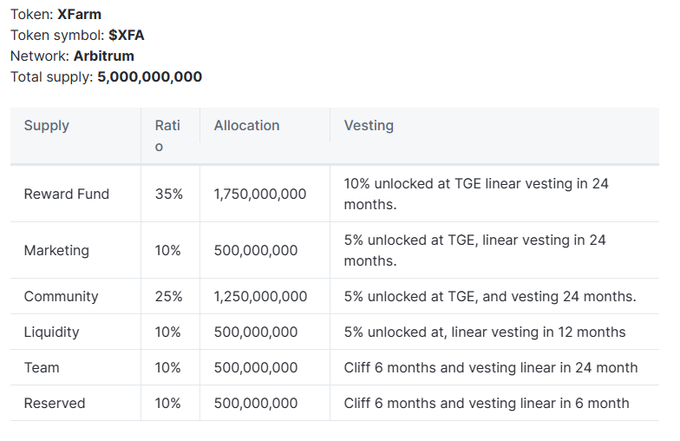Screen dimensions: 680x441
Task: Click Marketing's 500,000,000 allocation
Action: (256, 250)
